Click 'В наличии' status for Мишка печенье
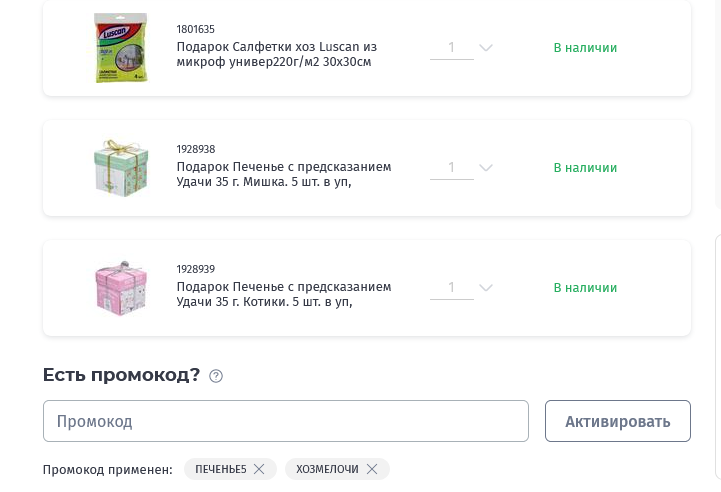Image resolution: width=721 pixels, height=492 pixels. 585,168
